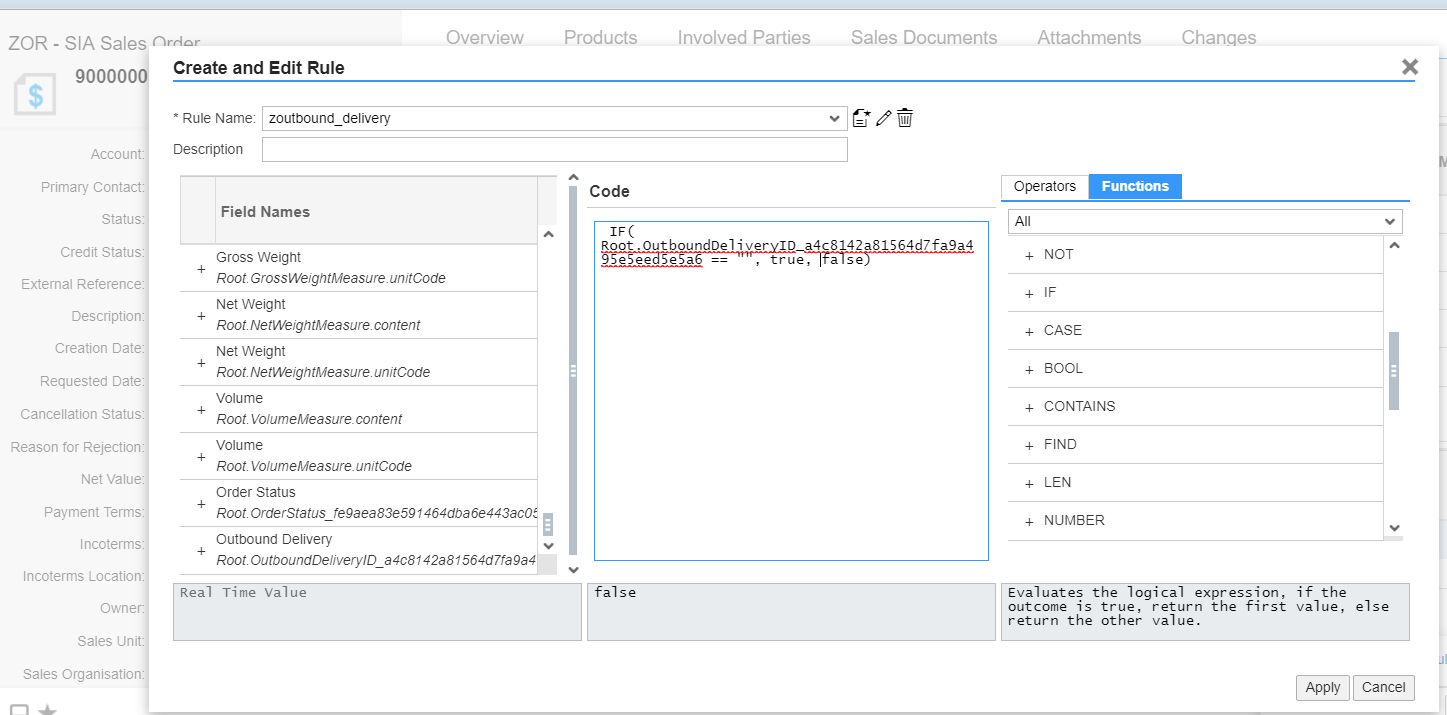
Task: Select Root.VolumeMeasure.content field text
Action: 309,419
